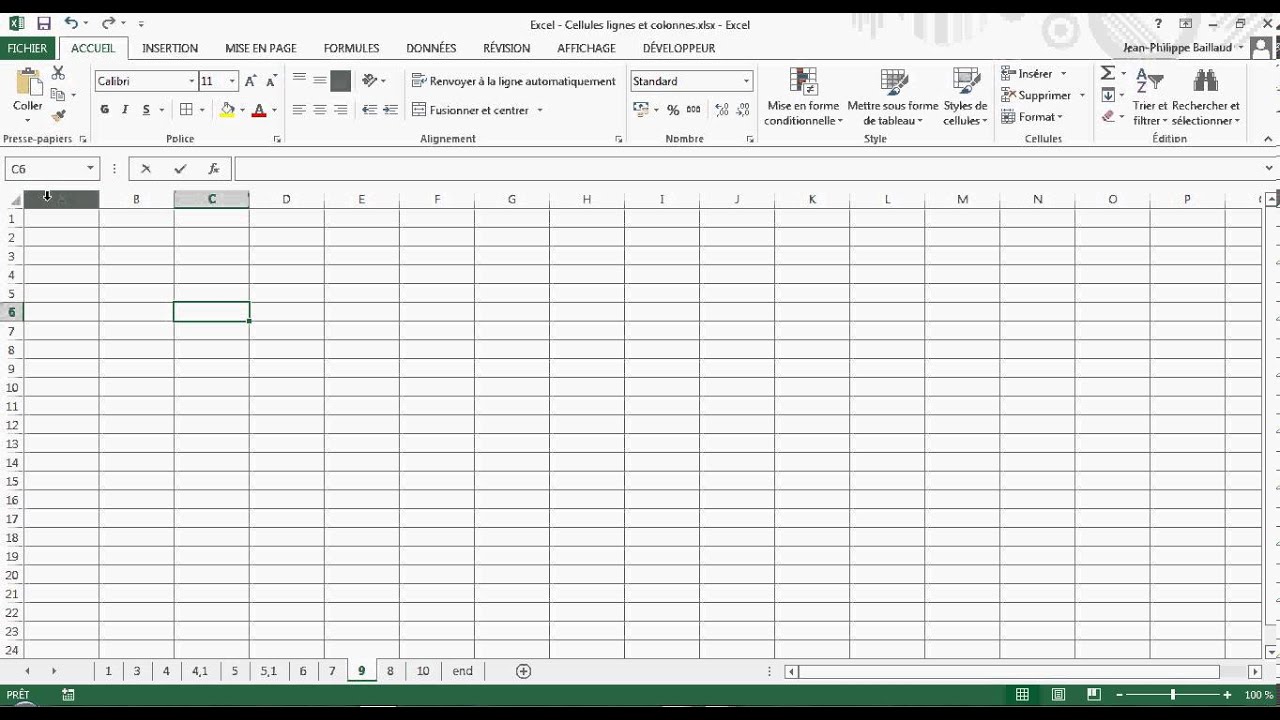This screenshot has width=1280, height=720.
Task: Click the Supprimer cells button
Action: click(1043, 95)
